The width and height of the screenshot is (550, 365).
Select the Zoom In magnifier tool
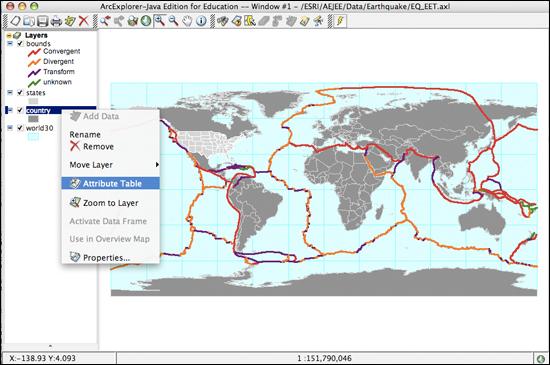(160, 21)
